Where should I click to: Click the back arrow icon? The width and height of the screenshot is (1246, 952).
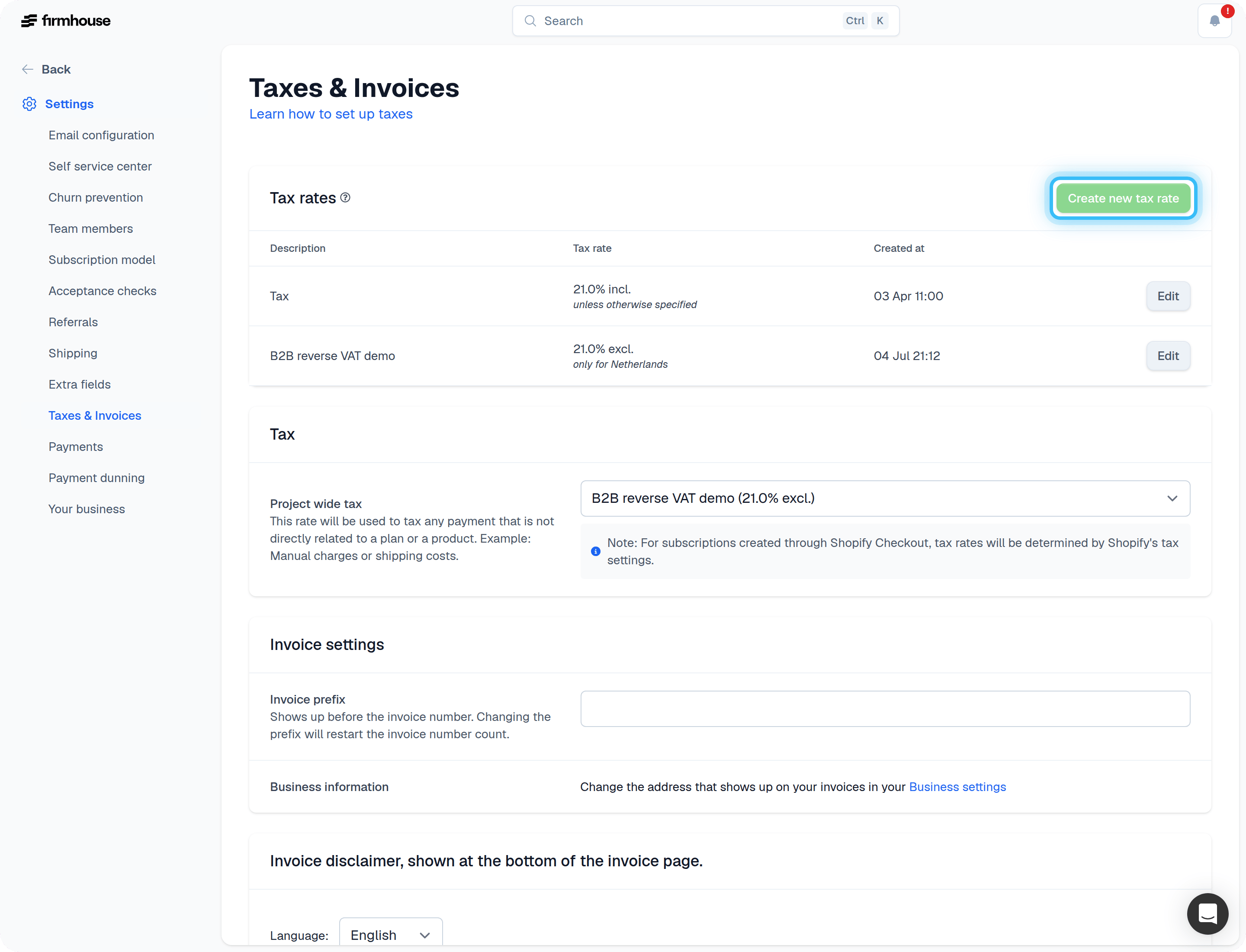pos(27,69)
